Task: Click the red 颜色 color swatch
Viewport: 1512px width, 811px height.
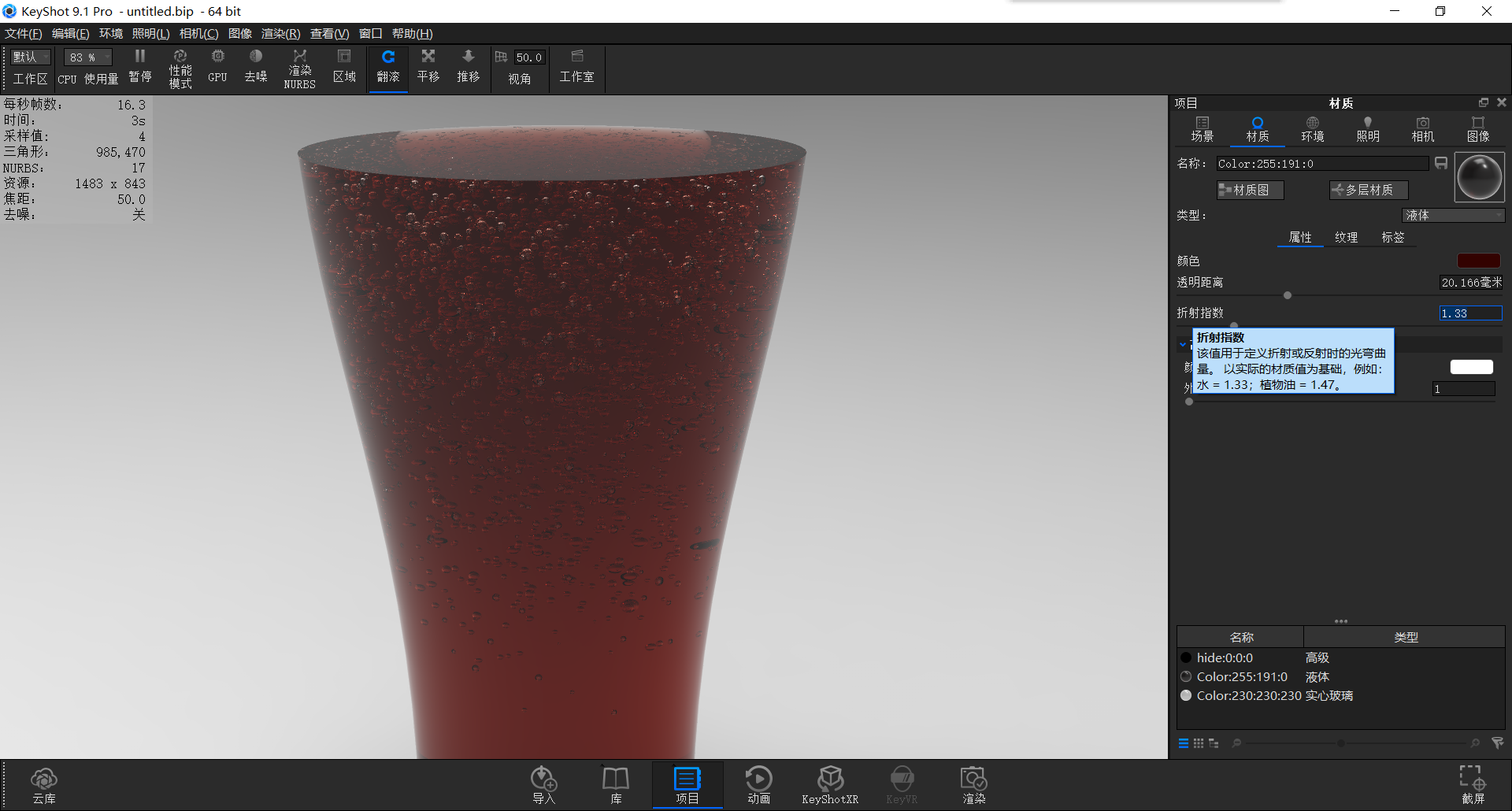Action: point(1479,261)
